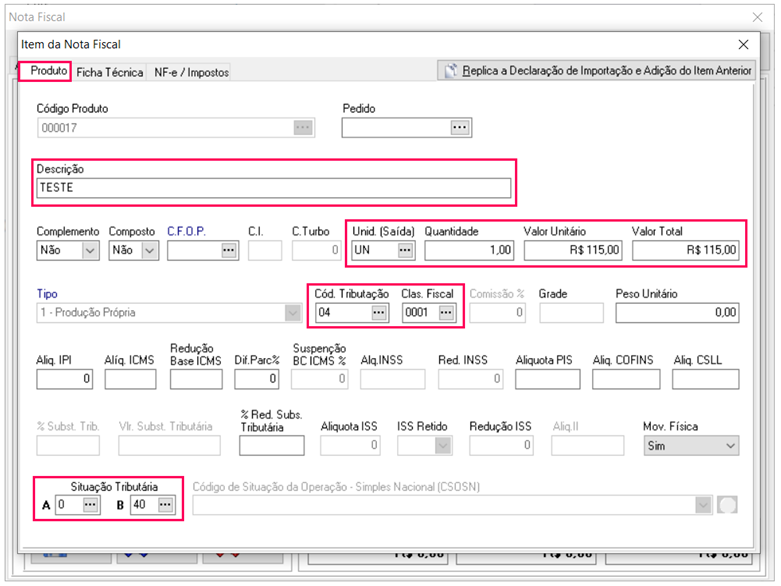Click Situação Tributária B ellipsis button
Viewport: 781px width, 586px height.
click(165, 505)
